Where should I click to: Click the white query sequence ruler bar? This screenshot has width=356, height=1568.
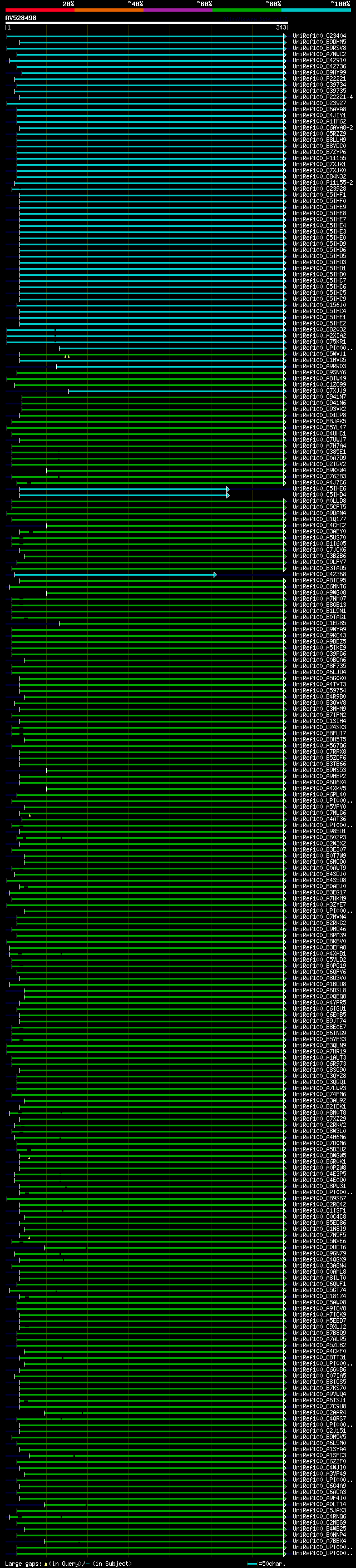tap(147, 23)
